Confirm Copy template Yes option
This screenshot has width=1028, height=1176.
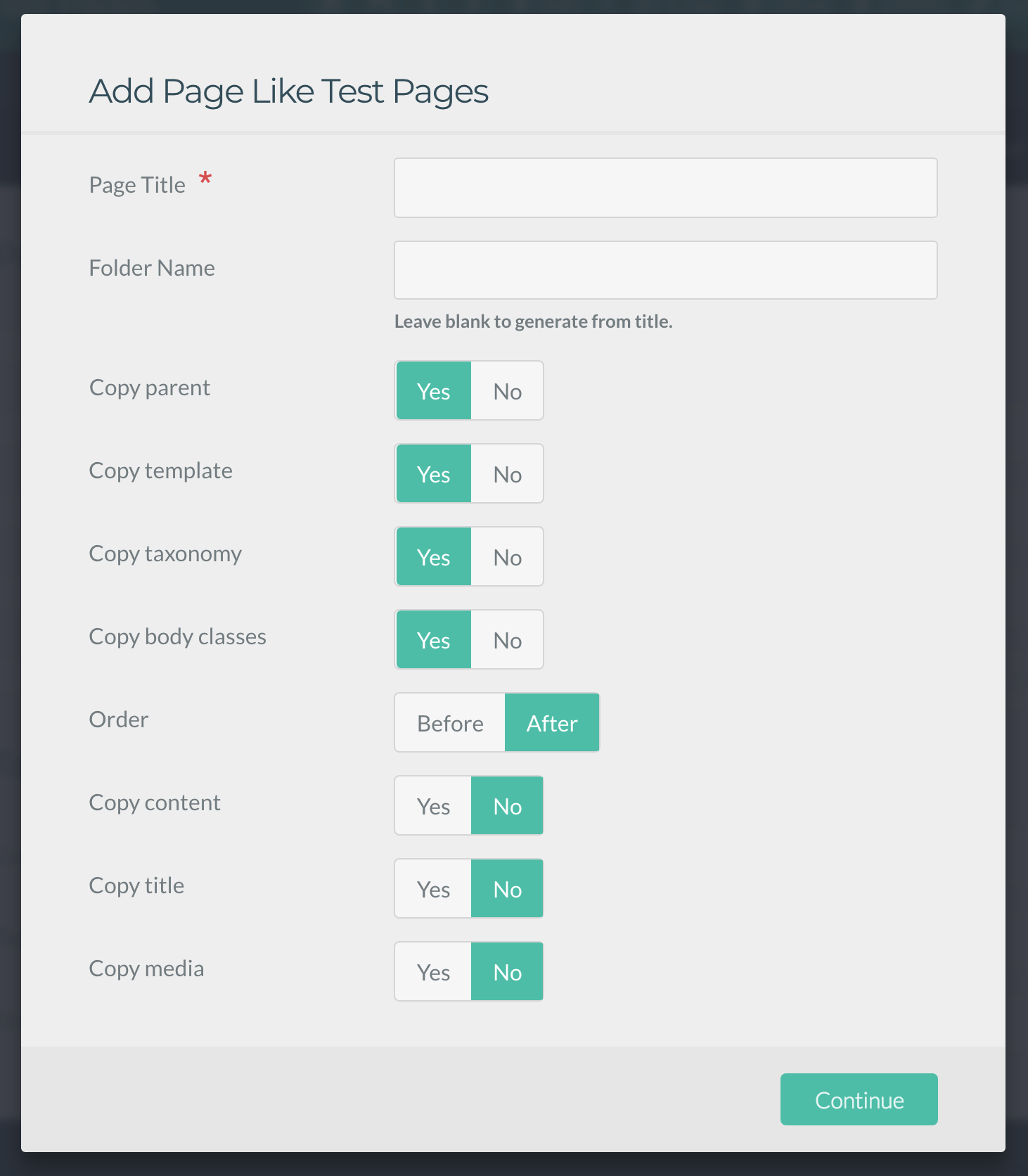tap(433, 474)
